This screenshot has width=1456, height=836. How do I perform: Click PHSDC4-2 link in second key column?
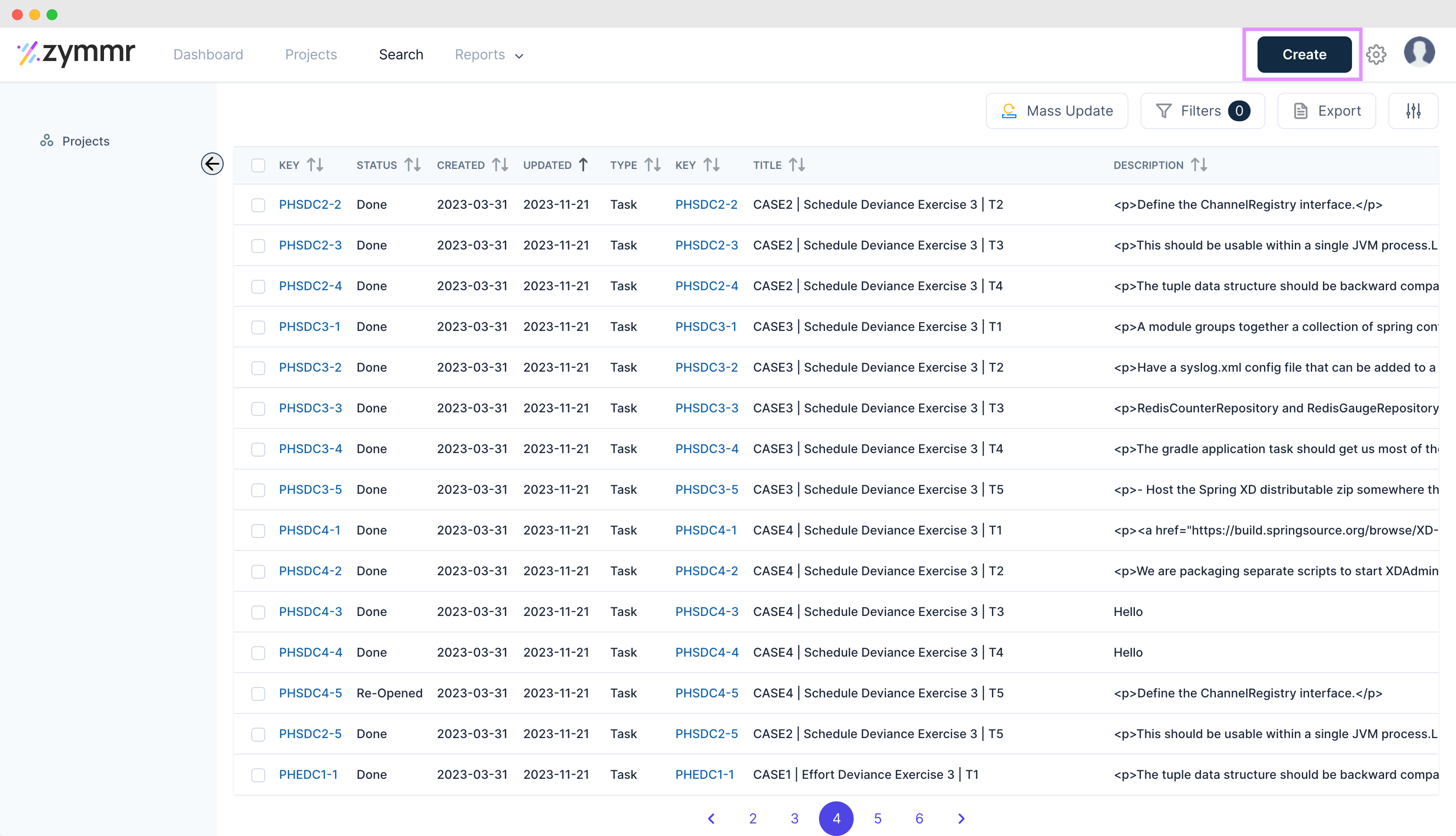click(x=706, y=571)
